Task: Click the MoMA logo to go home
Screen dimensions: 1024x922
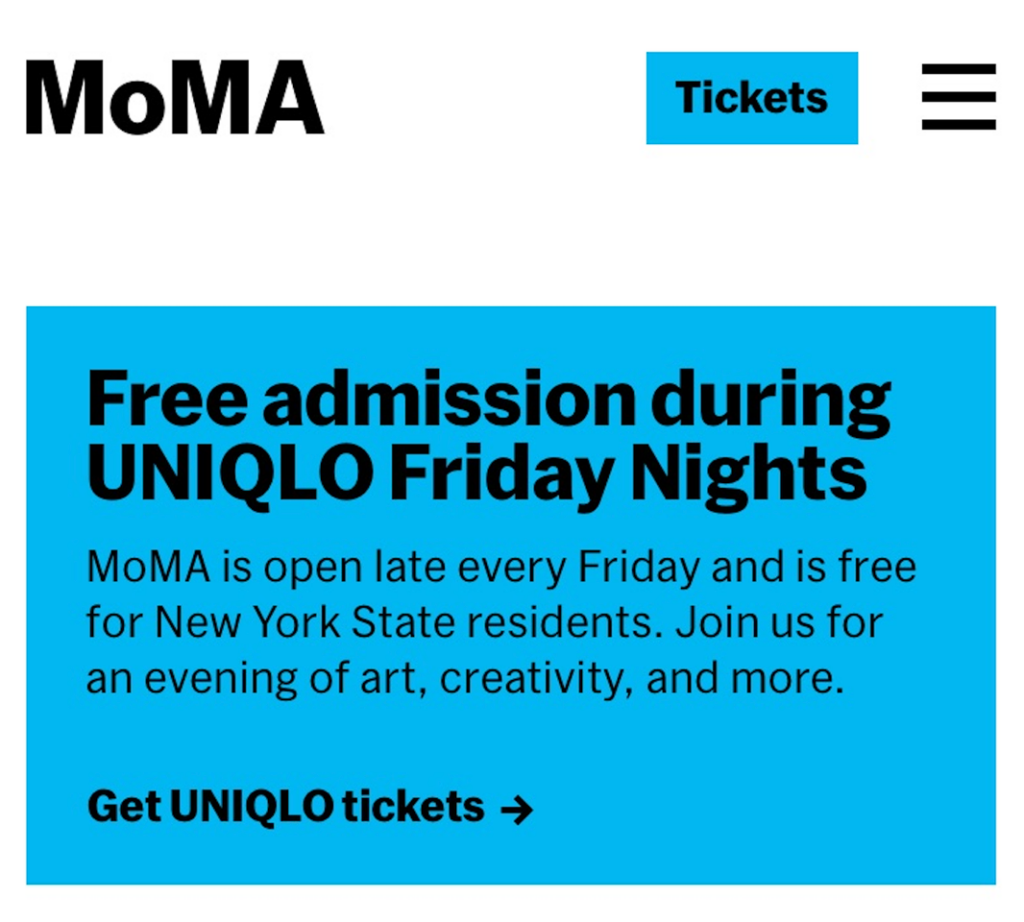Action: (x=175, y=98)
